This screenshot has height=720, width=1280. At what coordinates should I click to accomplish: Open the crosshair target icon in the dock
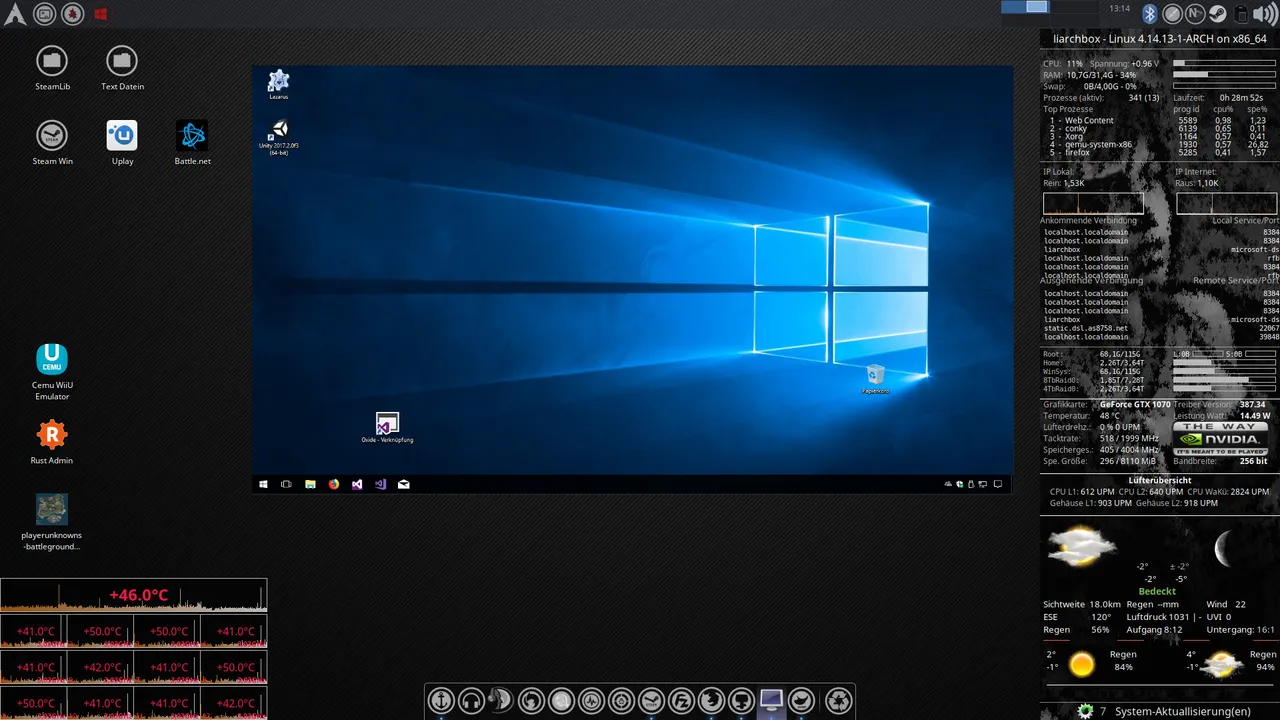coord(621,701)
